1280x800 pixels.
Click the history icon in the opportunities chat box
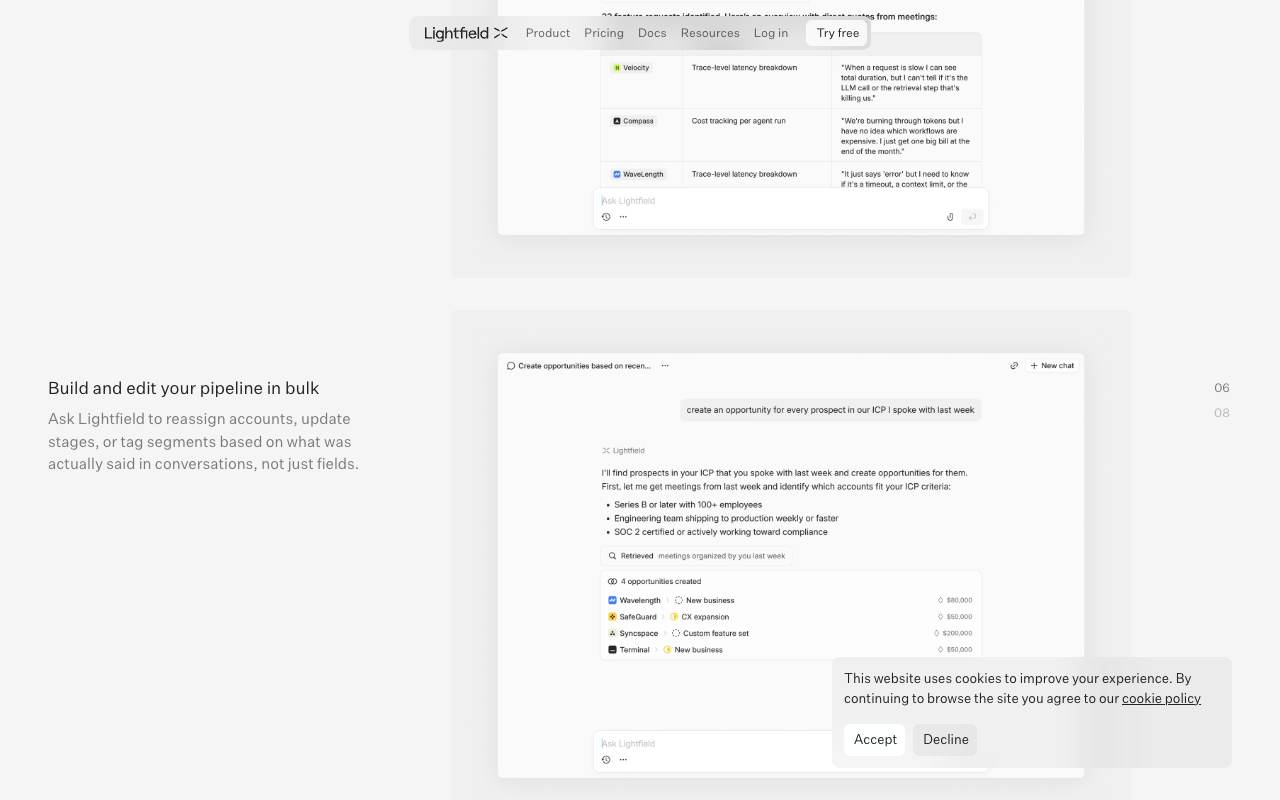[606, 760]
